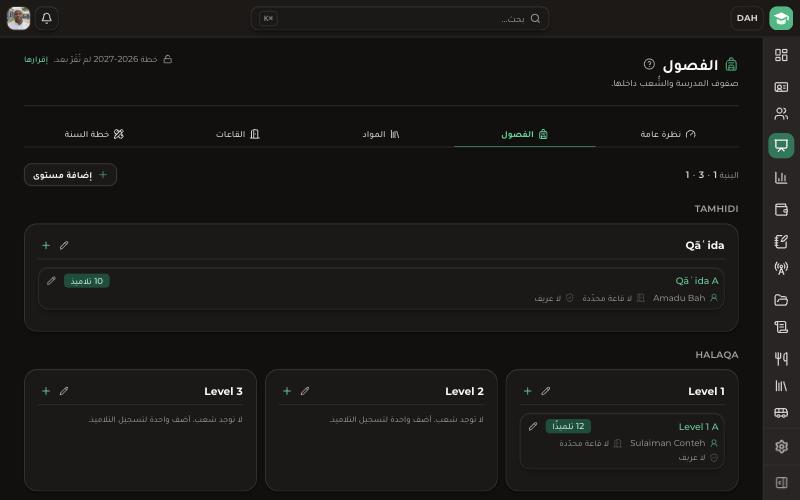Open the نظرة عامة tab
This screenshot has width=800, height=500.
coord(667,134)
